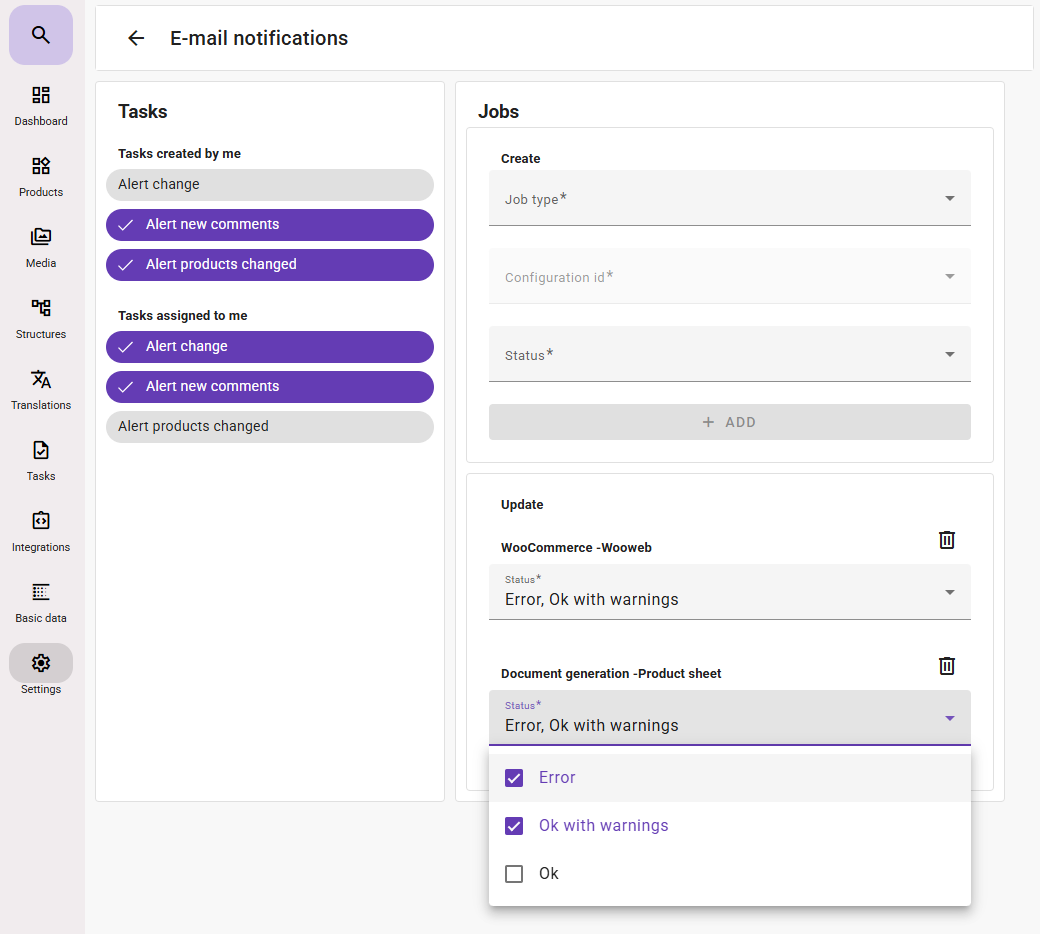Screen dimensions: 1040x934
Task: Open the Translations icon
Action: (40, 379)
